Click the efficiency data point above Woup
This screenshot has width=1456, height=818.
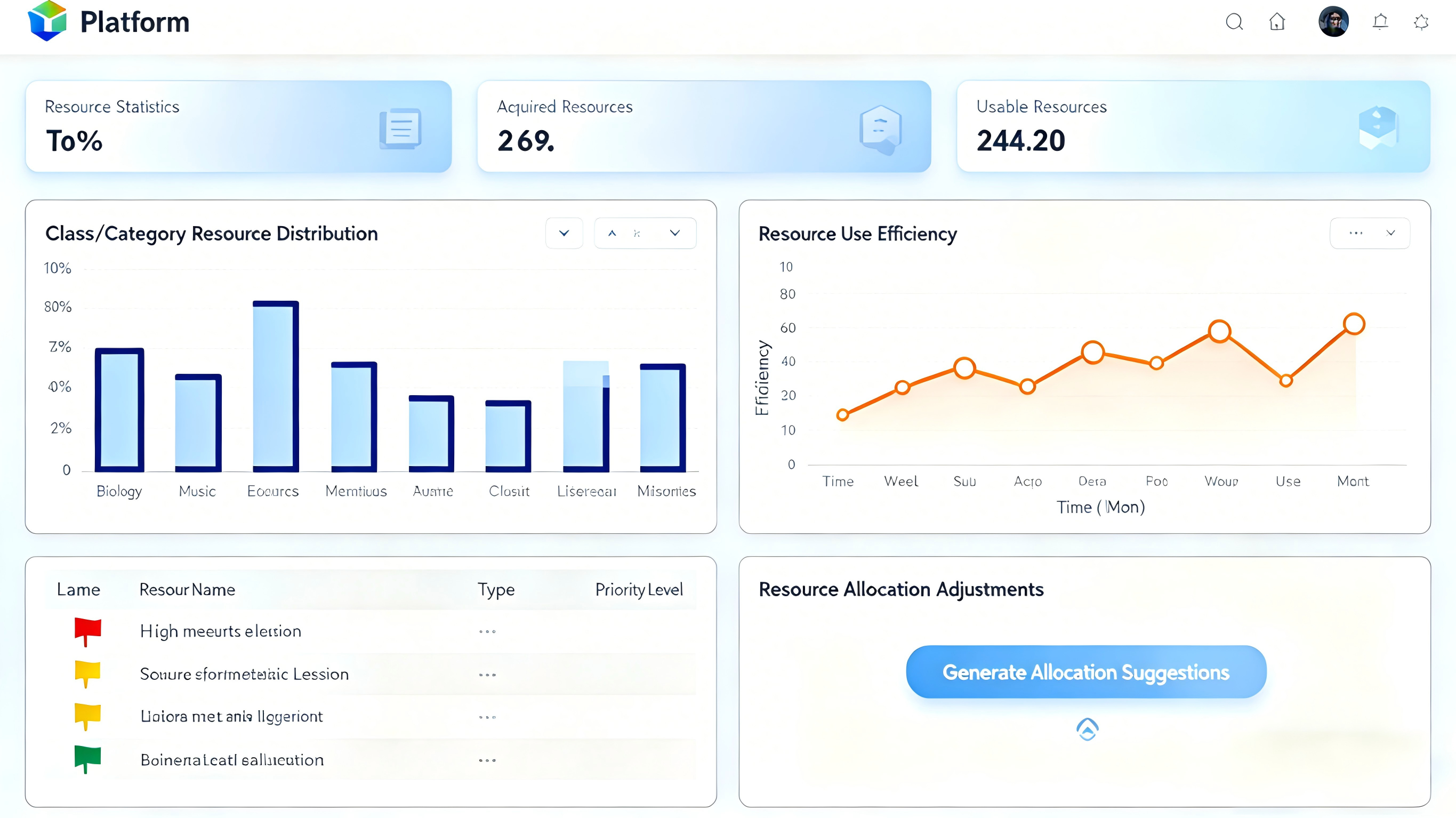[x=1220, y=331]
